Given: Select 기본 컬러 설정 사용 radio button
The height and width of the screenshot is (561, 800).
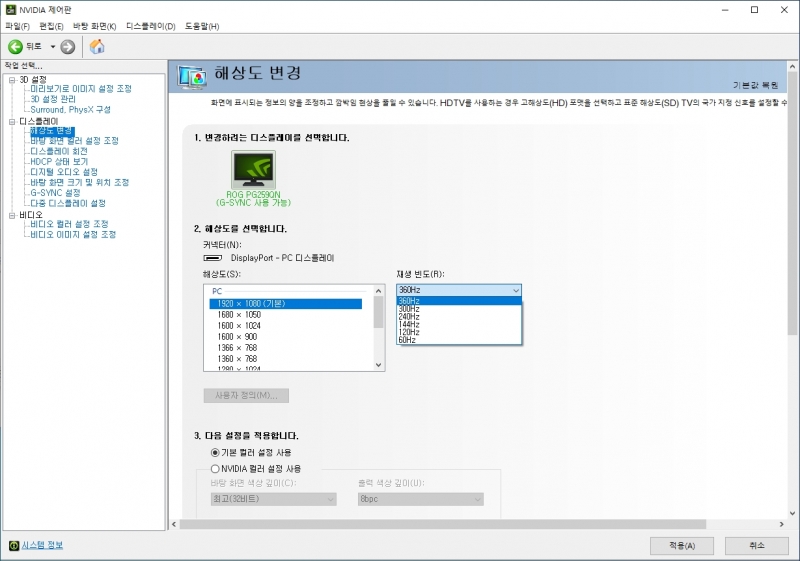Looking at the screenshot, I should pyautogui.click(x=215, y=453).
